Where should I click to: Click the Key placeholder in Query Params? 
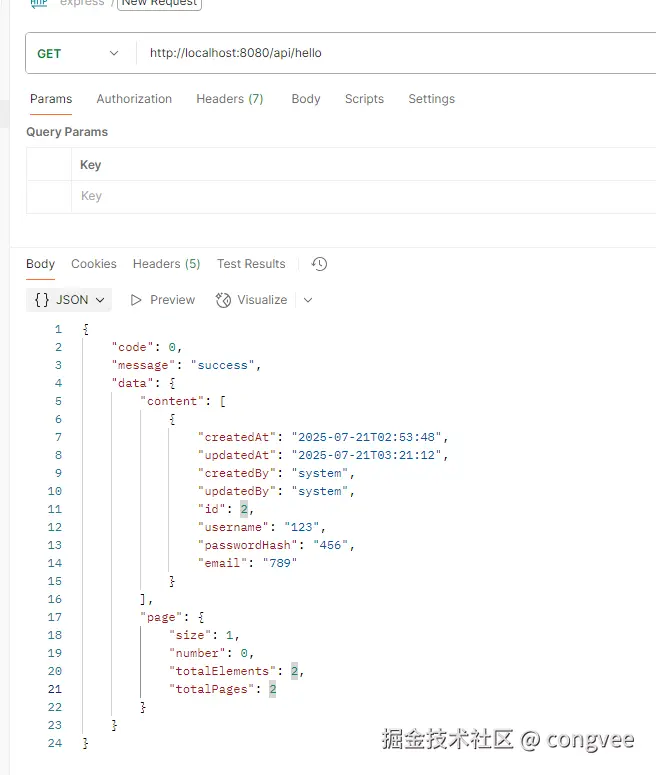(x=91, y=196)
